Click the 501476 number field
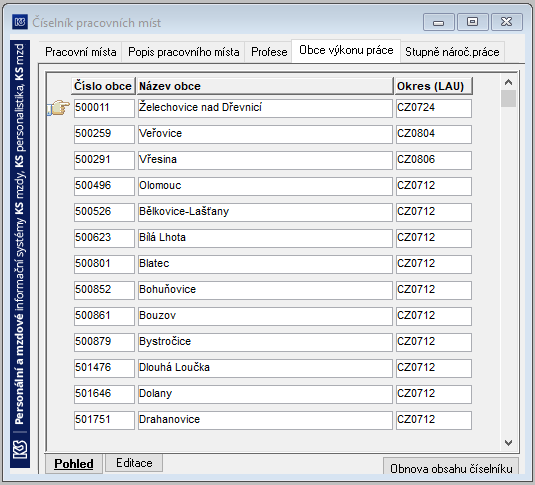The width and height of the screenshot is (535, 485). pos(104,368)
